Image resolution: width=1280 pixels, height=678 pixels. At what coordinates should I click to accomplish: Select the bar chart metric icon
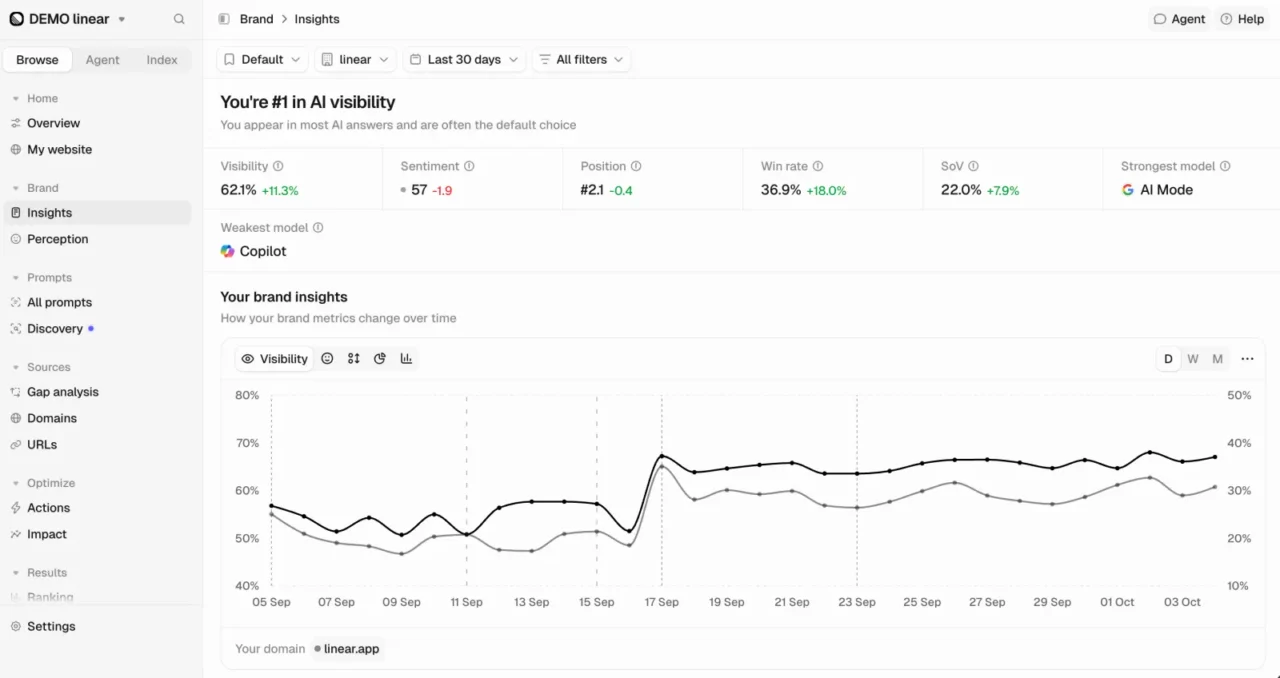point(406,359)
